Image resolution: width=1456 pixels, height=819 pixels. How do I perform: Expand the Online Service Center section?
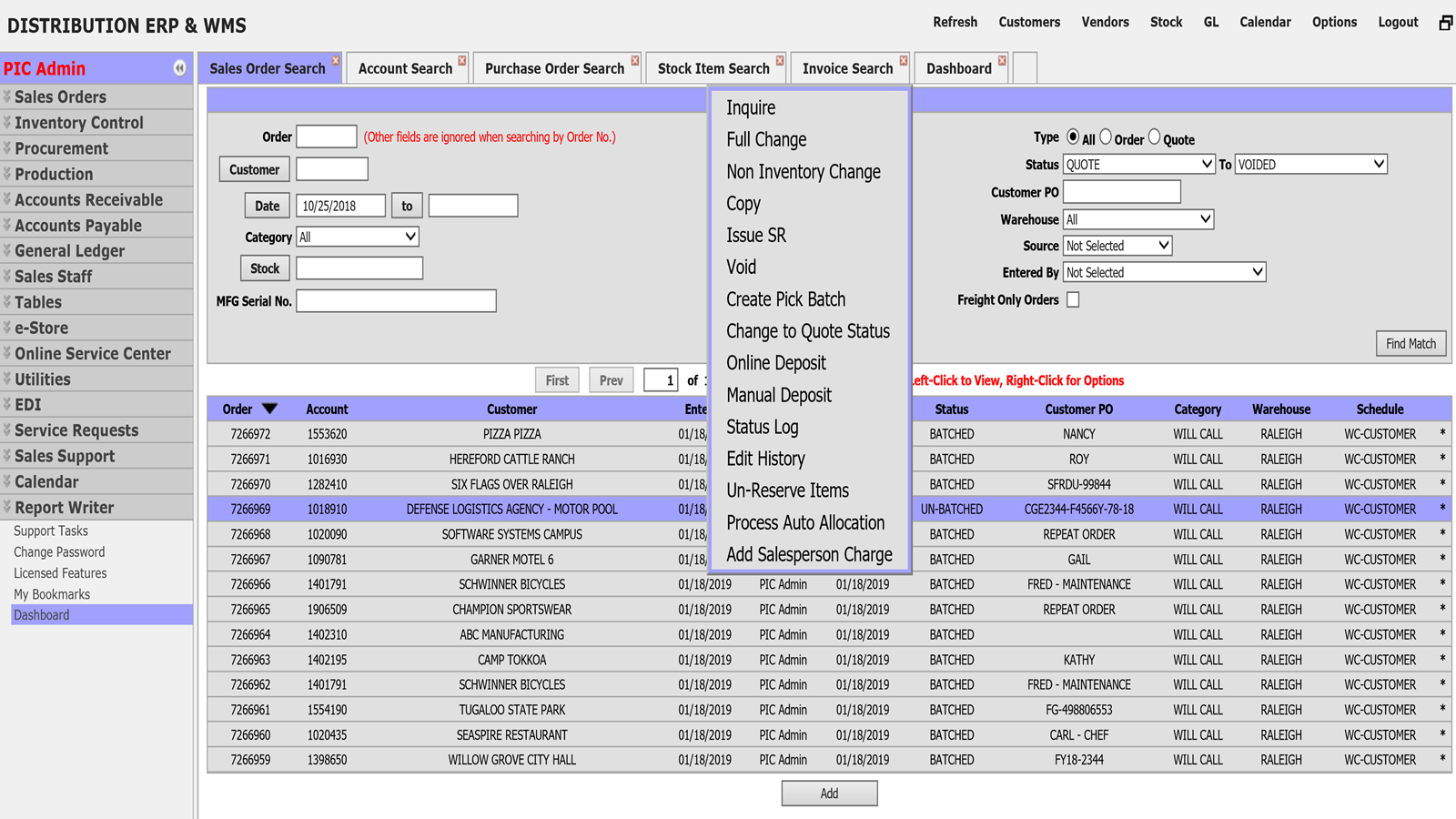pos(96,353)
